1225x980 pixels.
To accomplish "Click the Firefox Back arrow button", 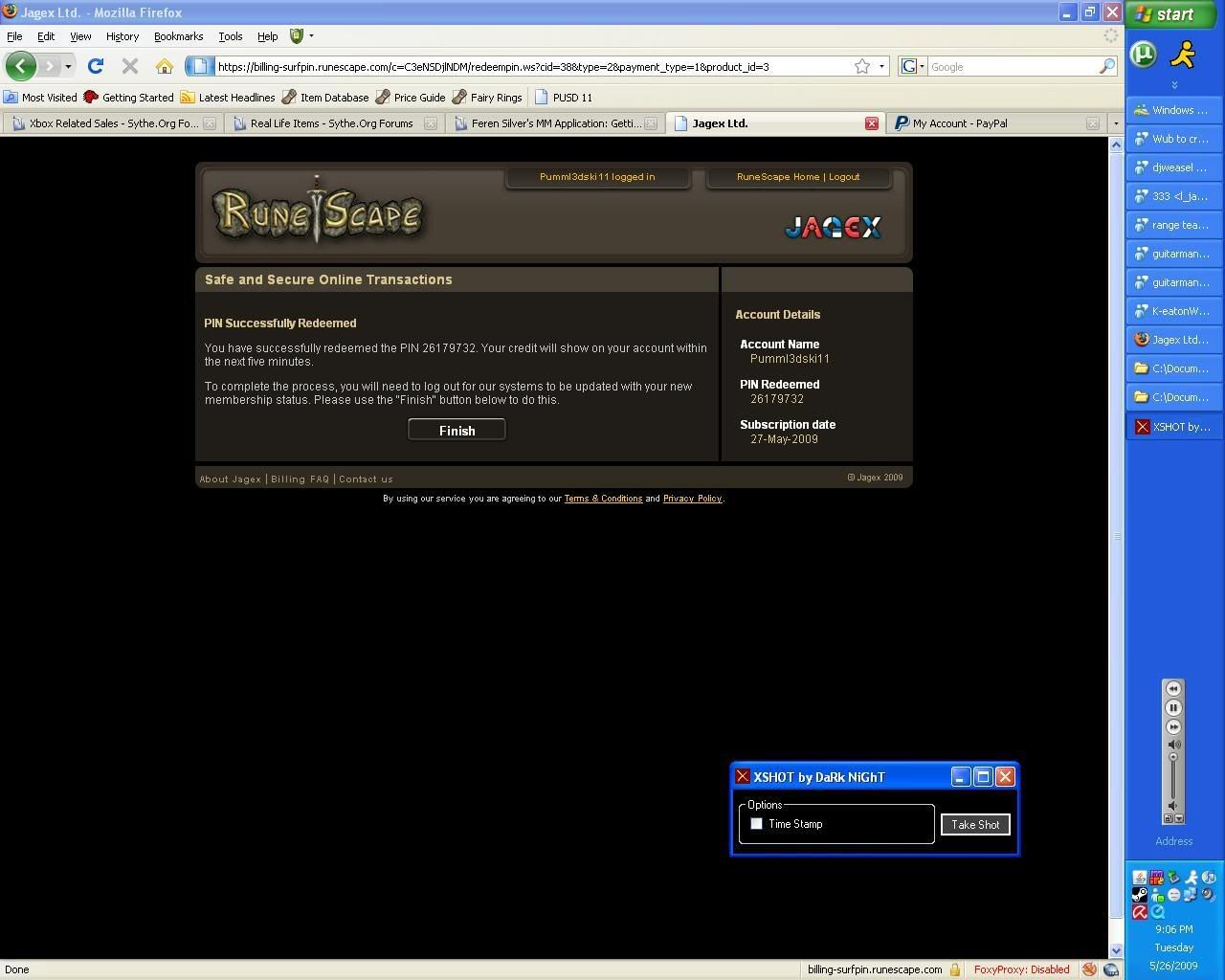I will coord(21,66).
